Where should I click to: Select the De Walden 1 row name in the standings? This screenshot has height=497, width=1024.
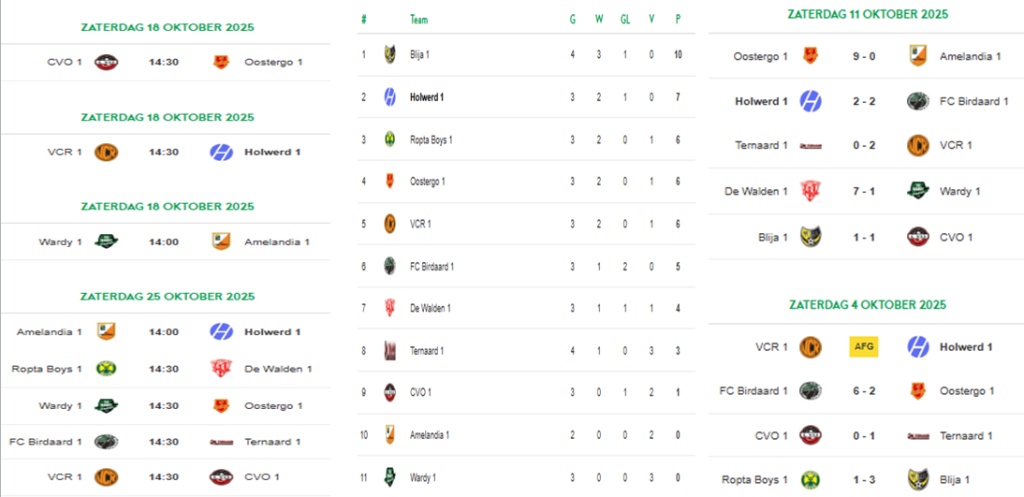tap(430, 308)
